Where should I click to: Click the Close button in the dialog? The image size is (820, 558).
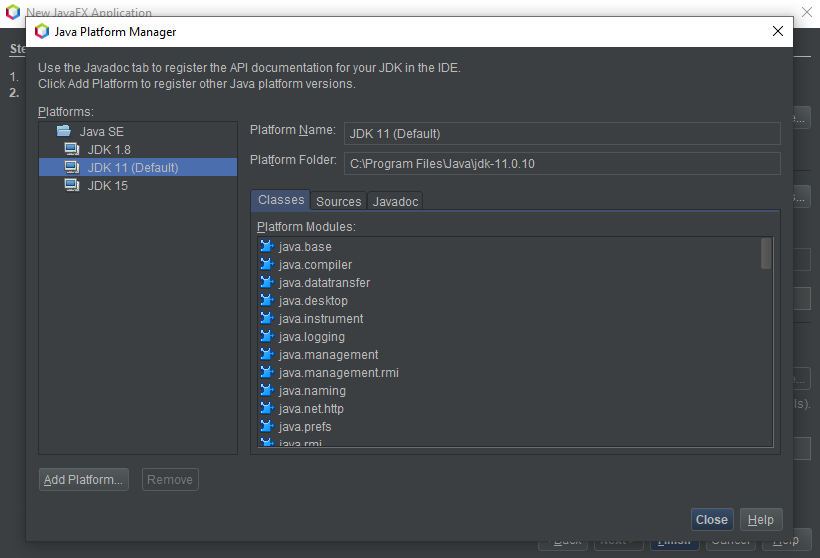[x=712, y=520]
